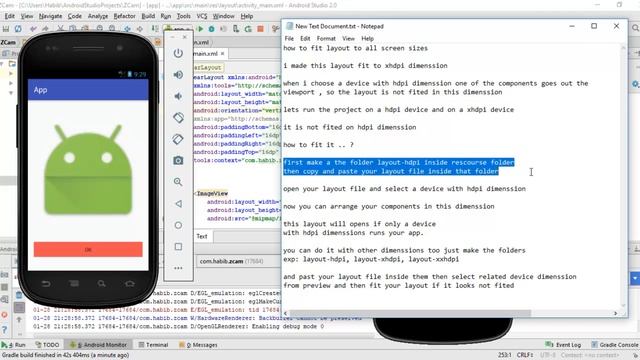Open Notepad Help menu
This screenshot has height=360, width=640.
[367, 38]
